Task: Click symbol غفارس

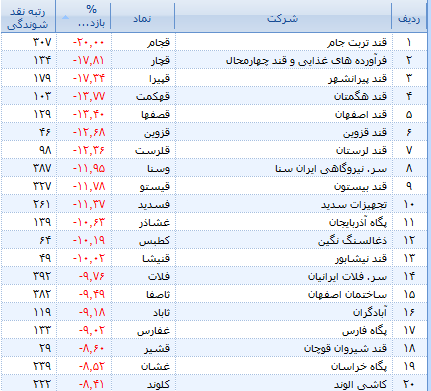Action: pyautogui.click(x=153, y=330)
